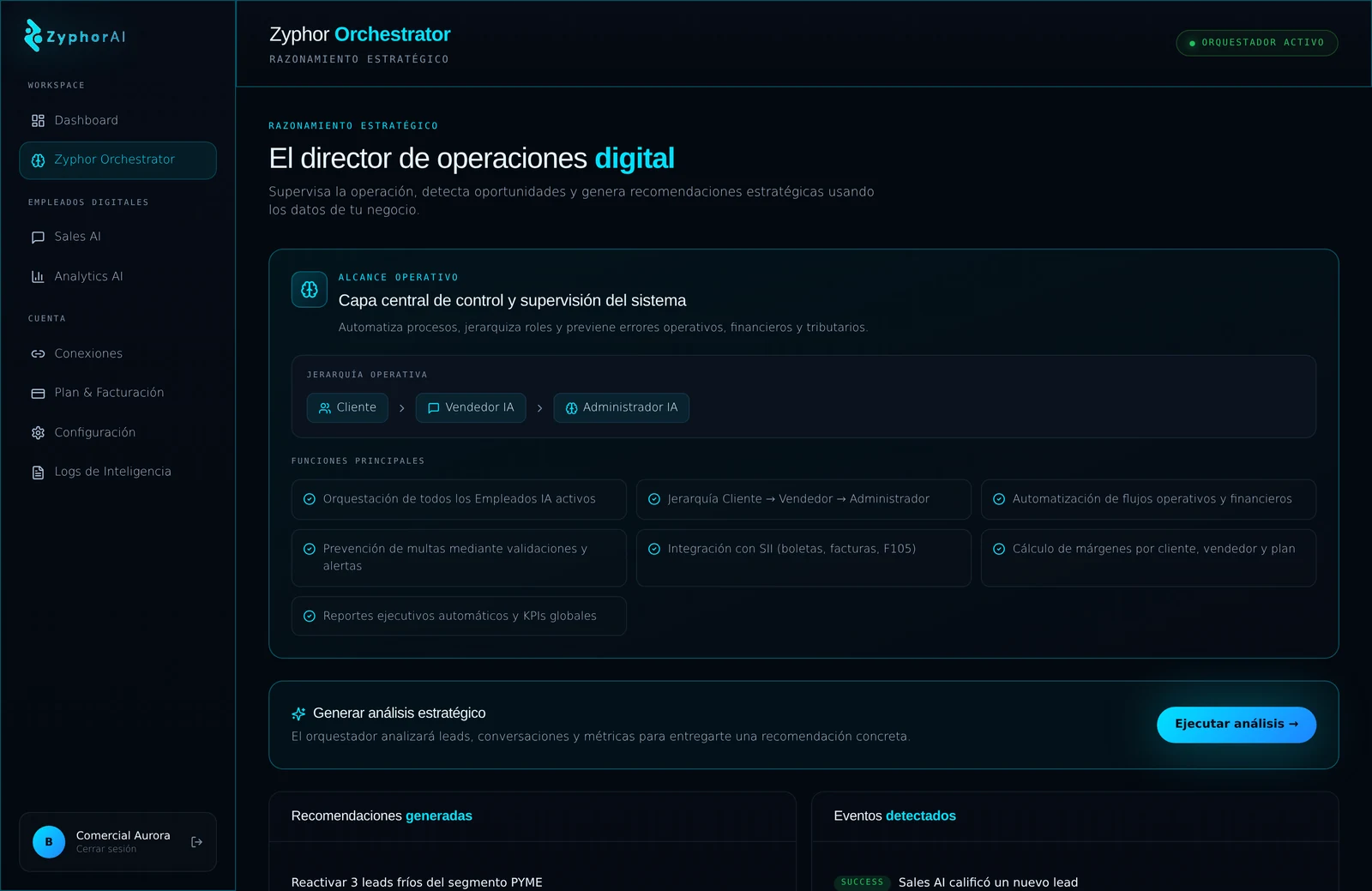The height and width of the screenshot is (891, 1372).
Task: Click check icon of Reportes ejecutivos automáticos
Action: [310, 617]
